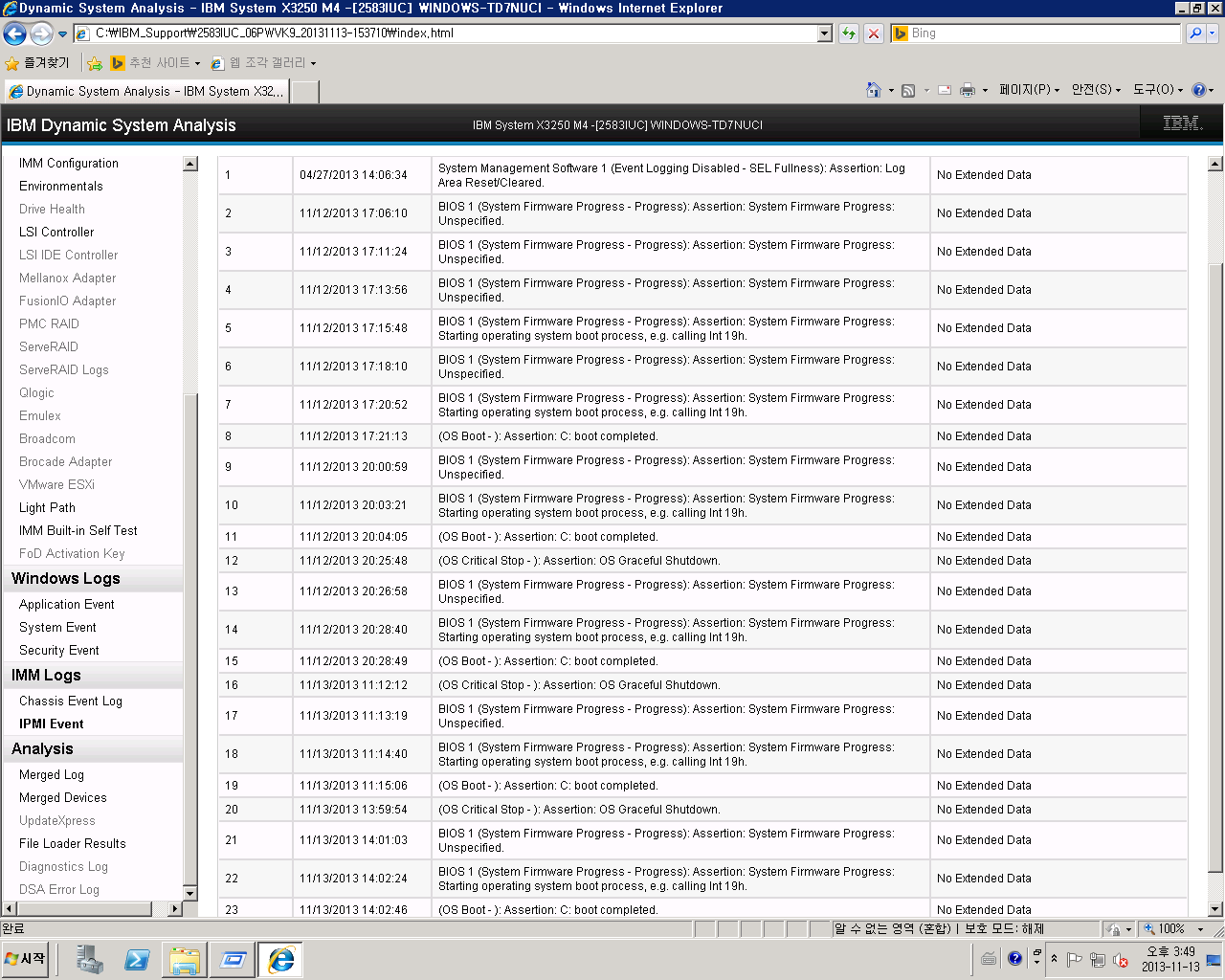The image size is (1225, 980).
Task: Click the browser Back arrow button
Action: (14, 34)
